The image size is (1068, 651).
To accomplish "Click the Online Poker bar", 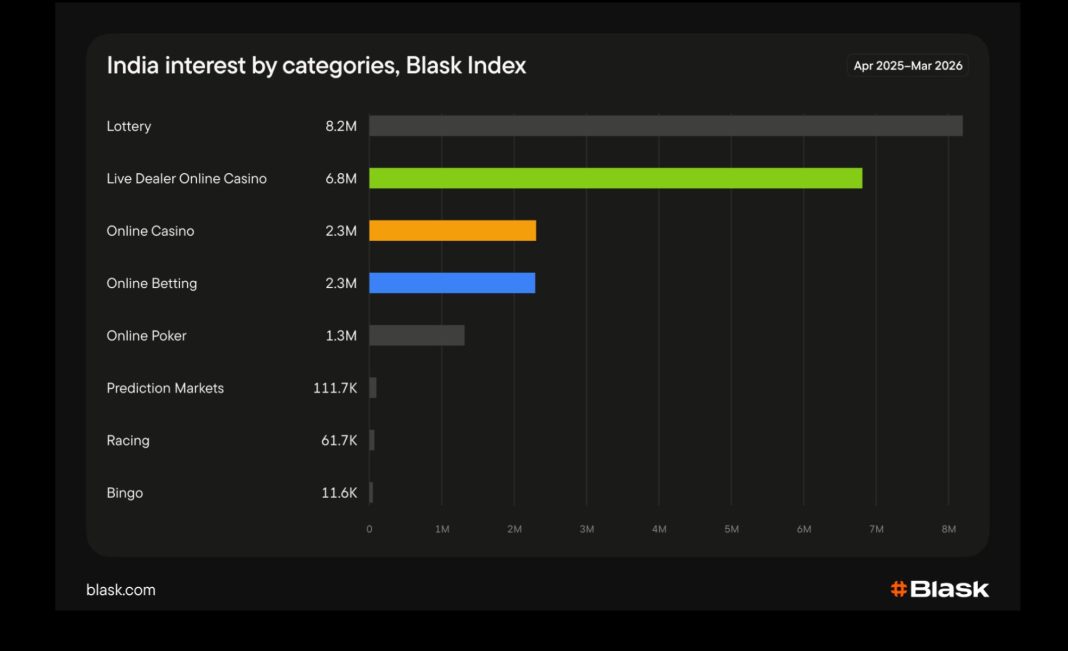I will coord(417,336).
